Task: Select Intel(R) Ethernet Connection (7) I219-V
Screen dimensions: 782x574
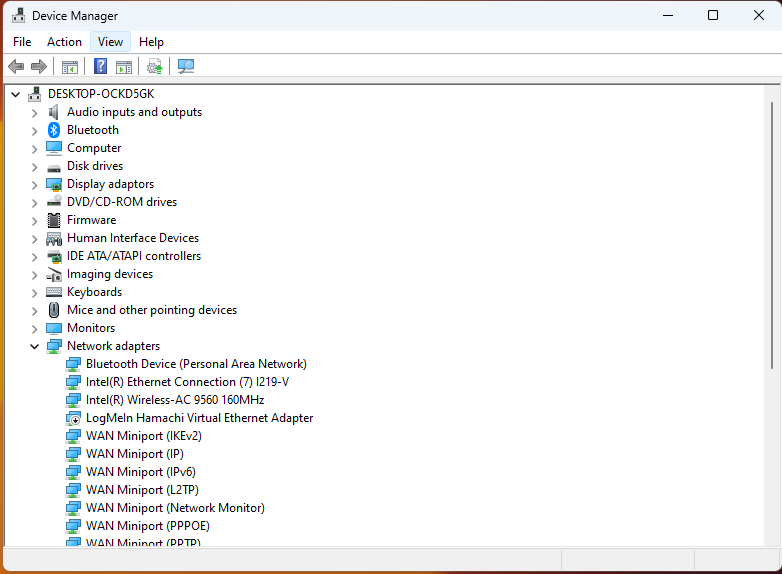Action: click(x=188, y=382)
